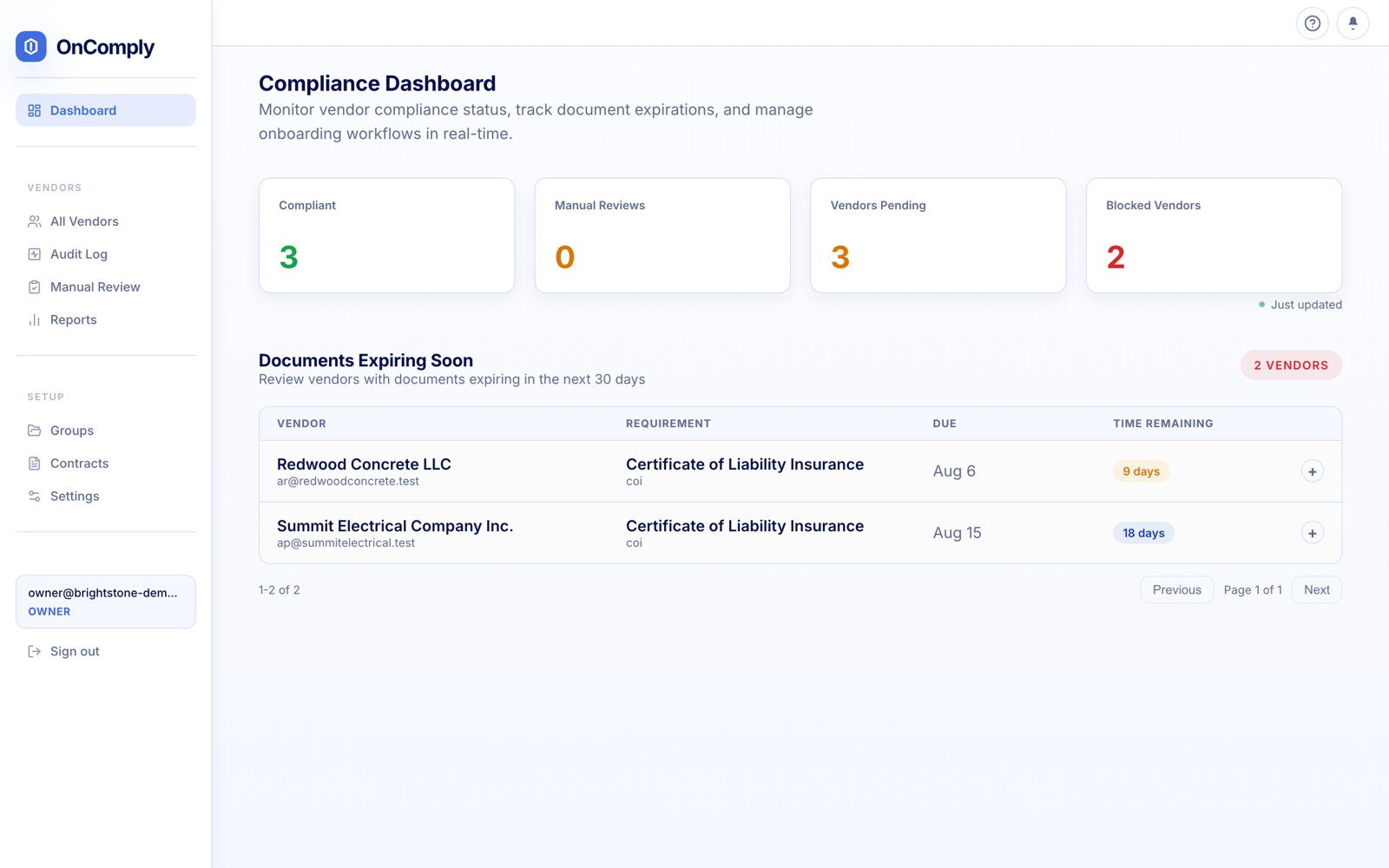Click the Manual Review clipboard icon
Viewport: 1389px width, 868px height.
click(35, 287)
